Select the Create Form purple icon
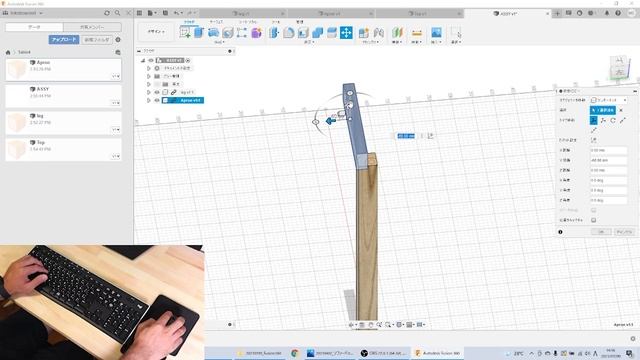 (x=256, y=33)
